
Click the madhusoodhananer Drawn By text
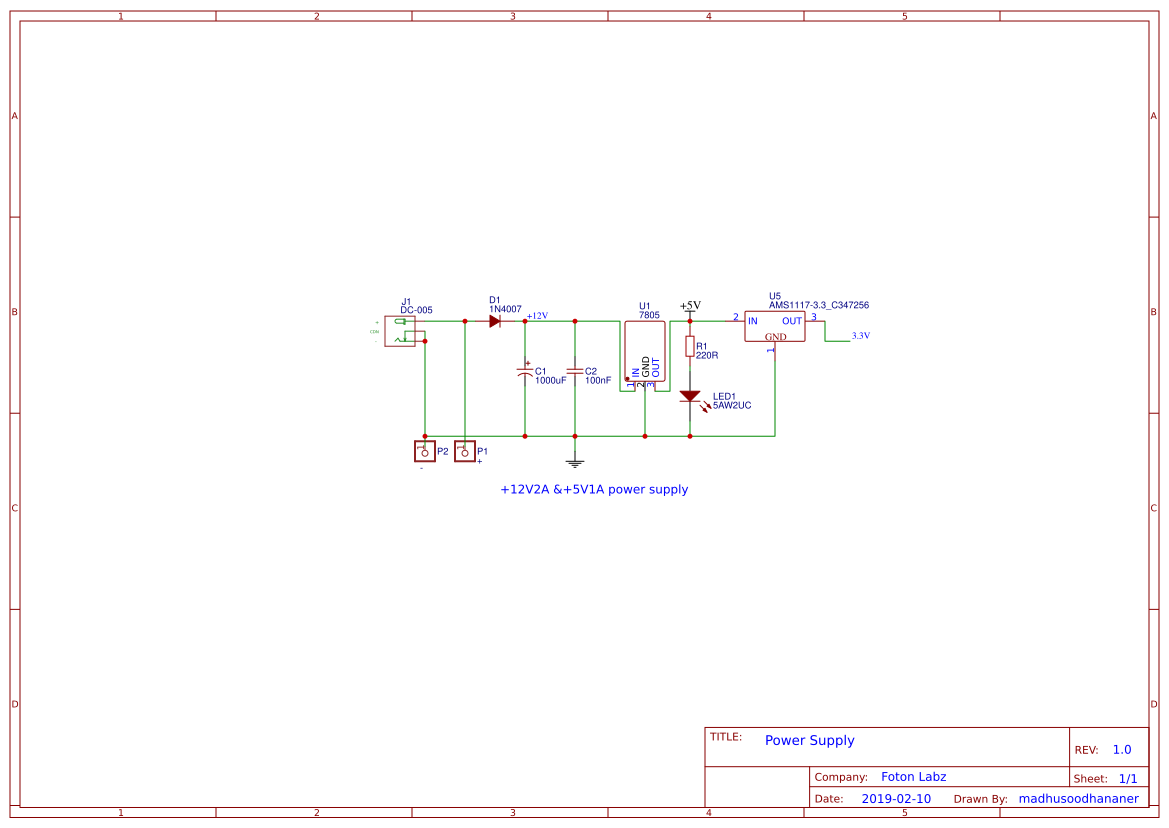pos(1078,798)
